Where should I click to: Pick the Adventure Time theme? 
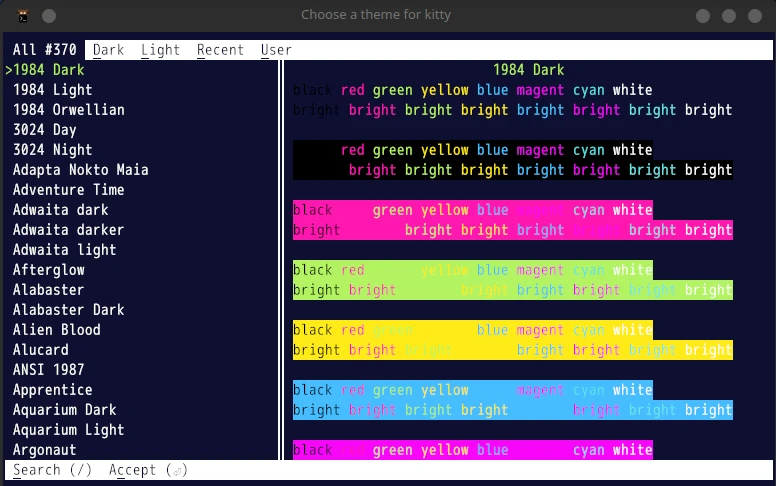(x=68, y=190)
